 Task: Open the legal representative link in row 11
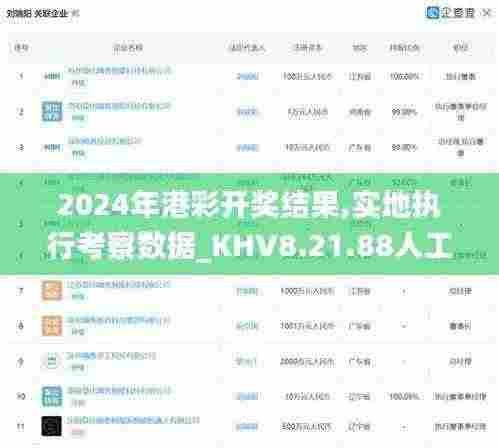[247, 427]
